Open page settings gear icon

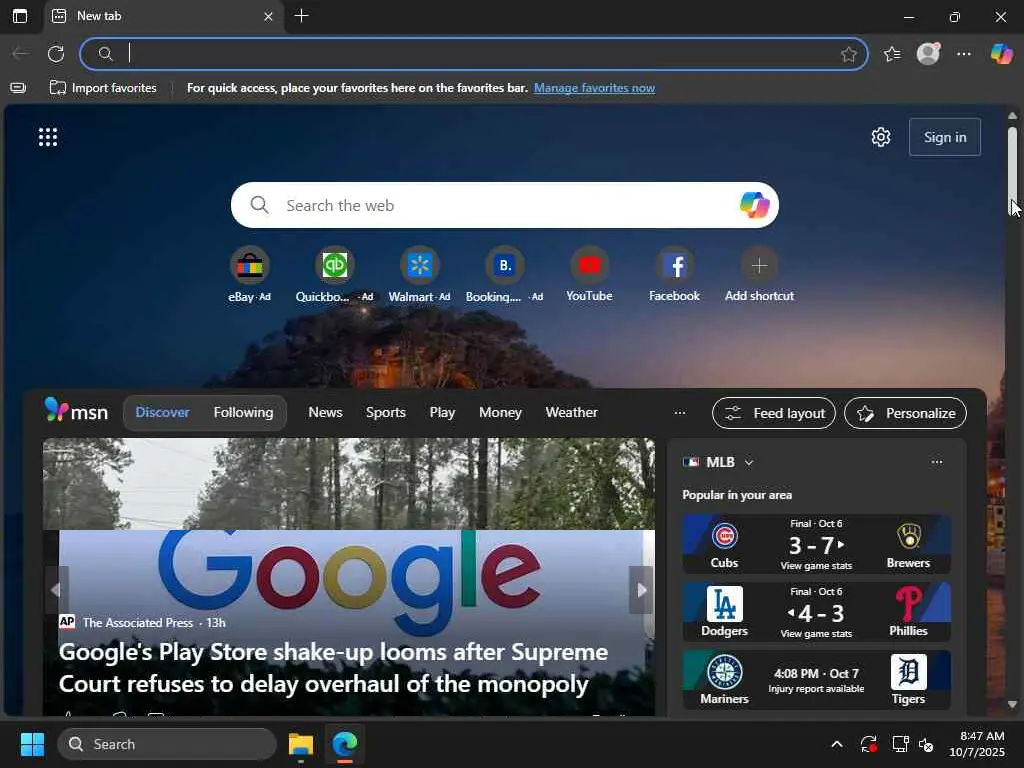pyautogui.click(x=880, y=137)
